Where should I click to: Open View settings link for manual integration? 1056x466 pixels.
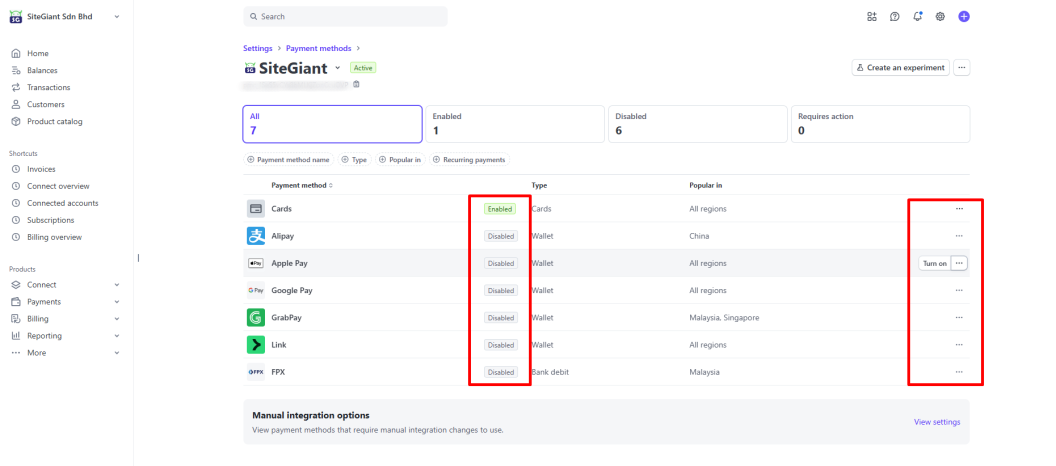coord(936,422)
